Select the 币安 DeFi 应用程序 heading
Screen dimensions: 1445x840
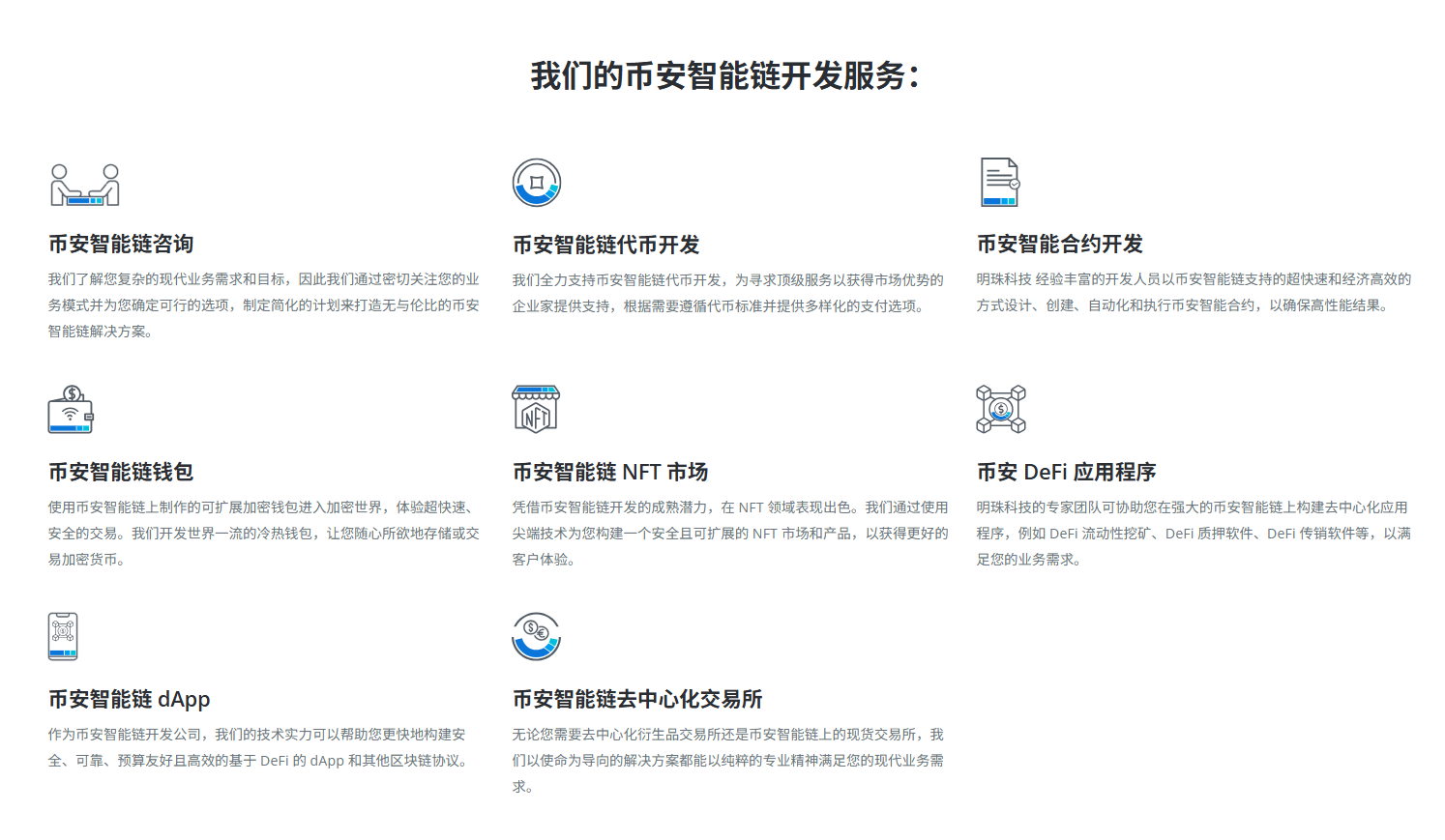click(x=1066, y=472)
